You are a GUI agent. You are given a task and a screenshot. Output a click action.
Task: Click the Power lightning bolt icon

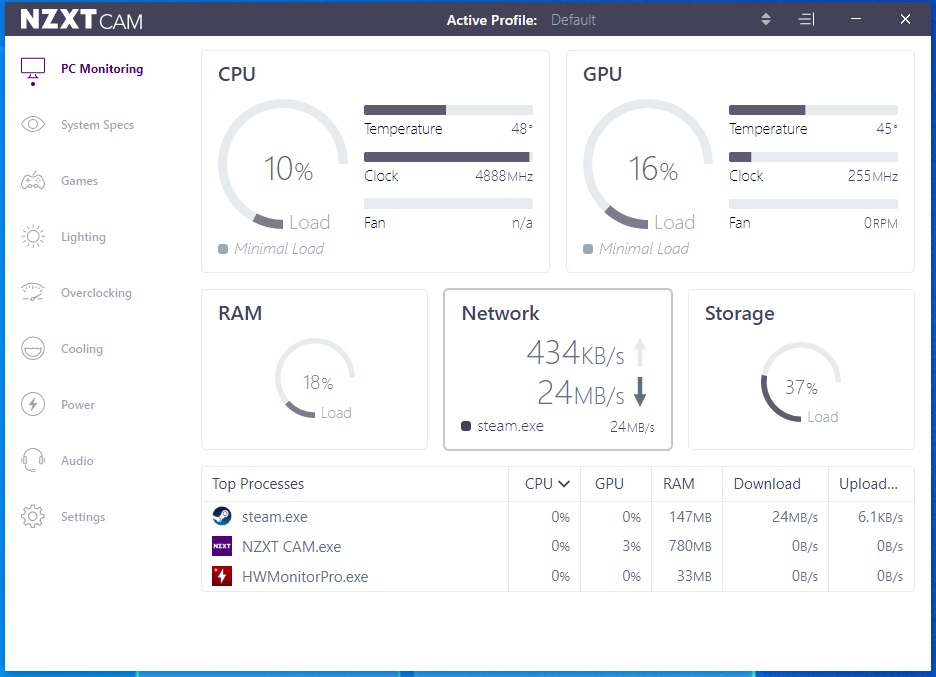pos(33,405)
